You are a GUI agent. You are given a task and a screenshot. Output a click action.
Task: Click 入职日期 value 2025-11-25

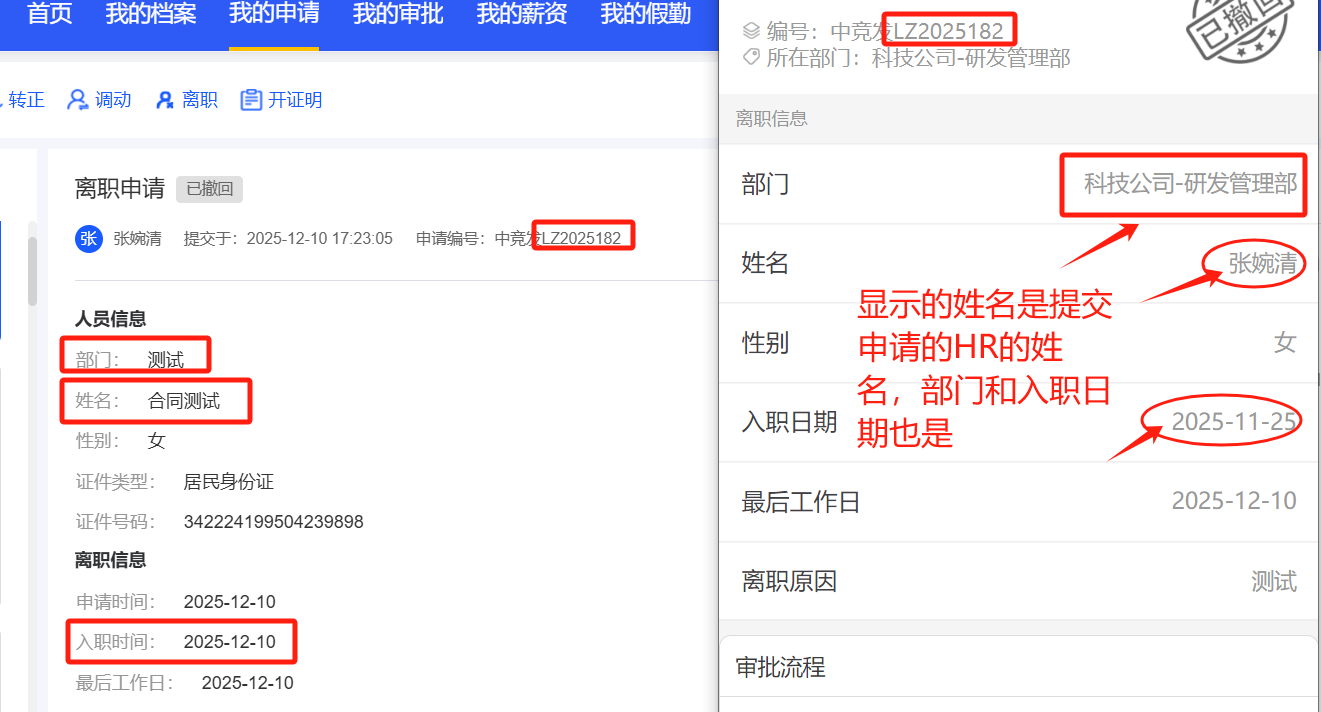pos(1234,422)
